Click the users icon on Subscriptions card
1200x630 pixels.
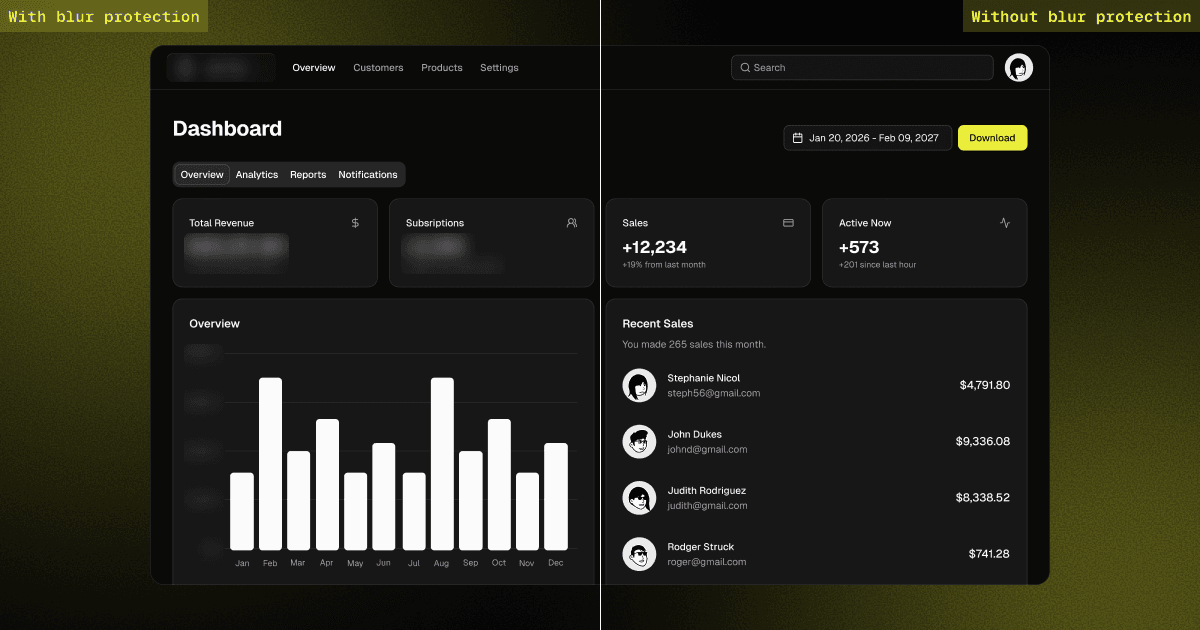572,223
